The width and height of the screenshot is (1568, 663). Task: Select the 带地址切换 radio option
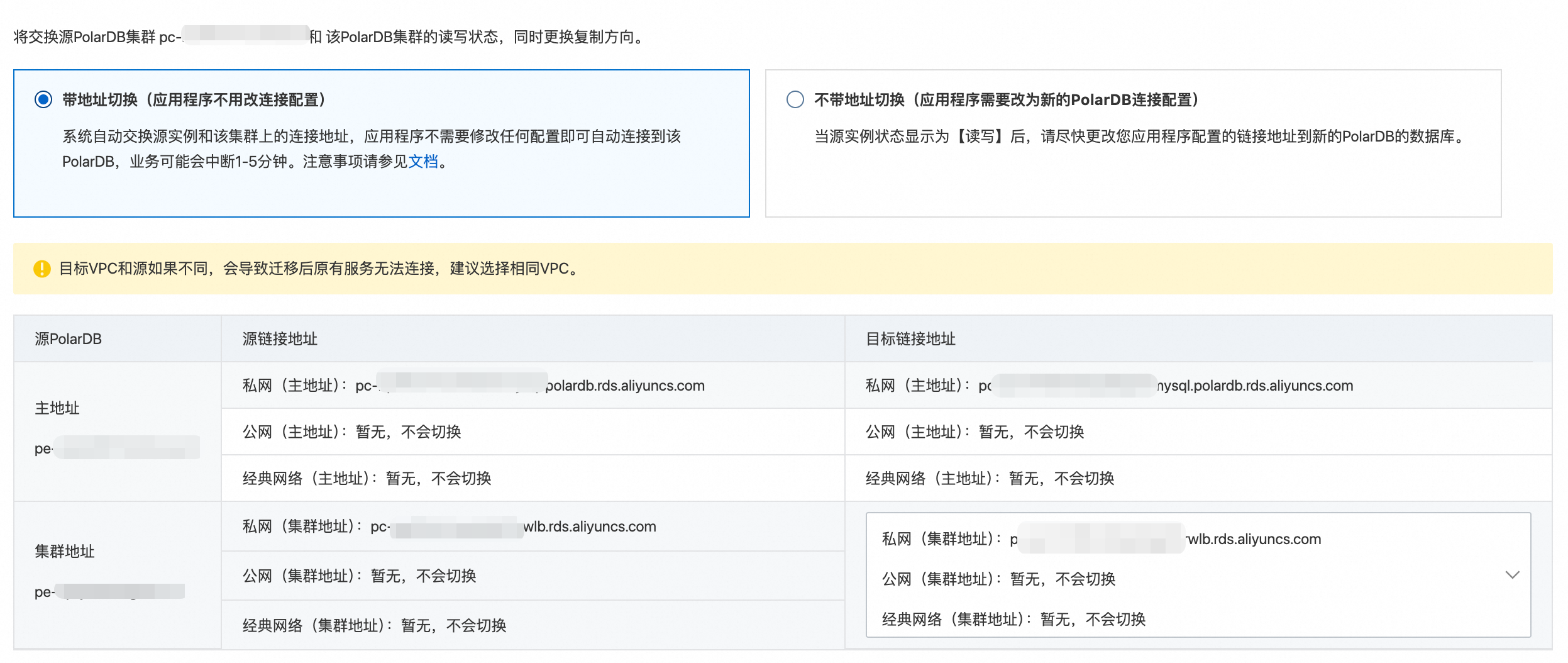click(x=43, y=99)
